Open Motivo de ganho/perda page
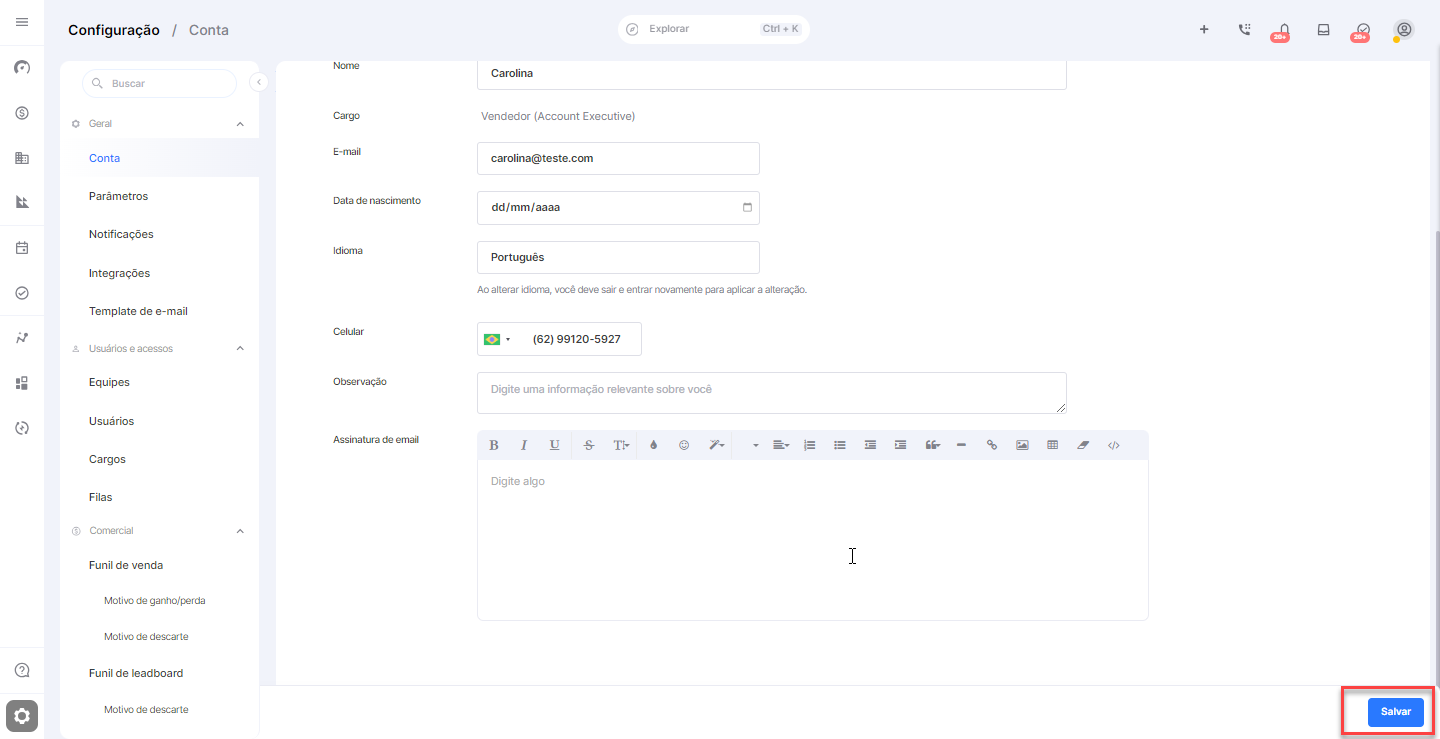Screen dimensions: 1440x739 (x=154, y=601)
